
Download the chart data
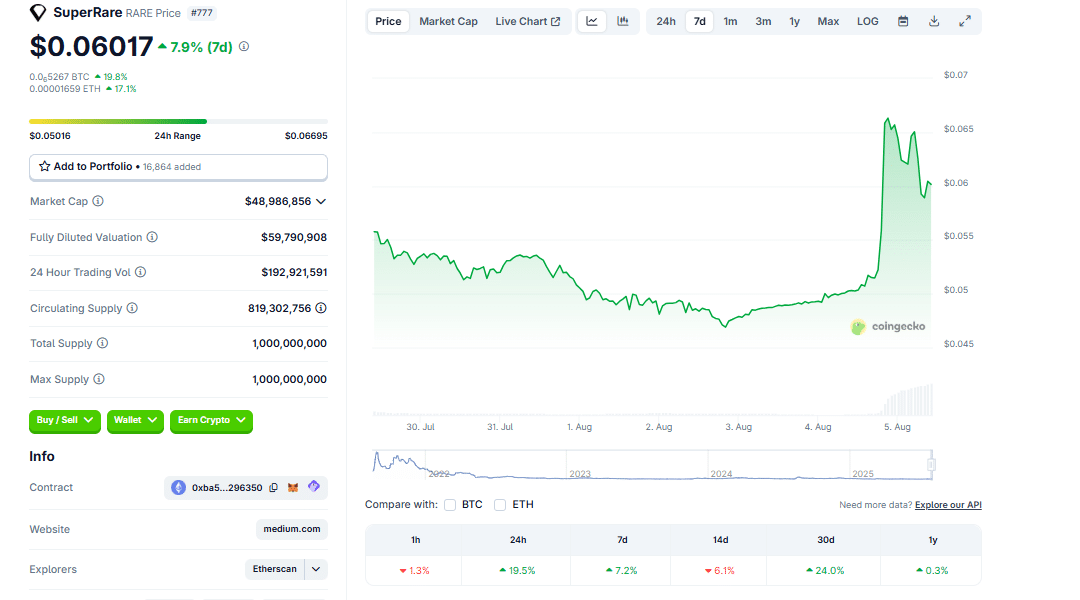(934, 21)
